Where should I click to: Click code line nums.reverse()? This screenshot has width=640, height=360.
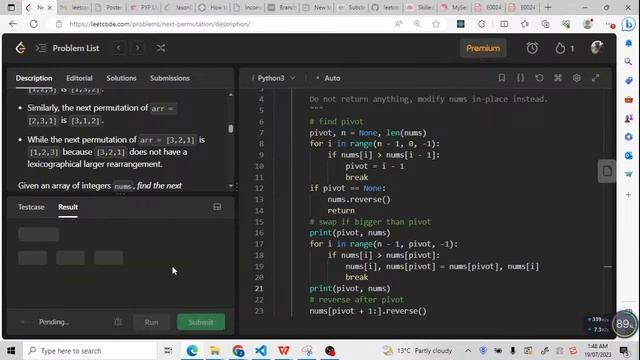point(359,199)
